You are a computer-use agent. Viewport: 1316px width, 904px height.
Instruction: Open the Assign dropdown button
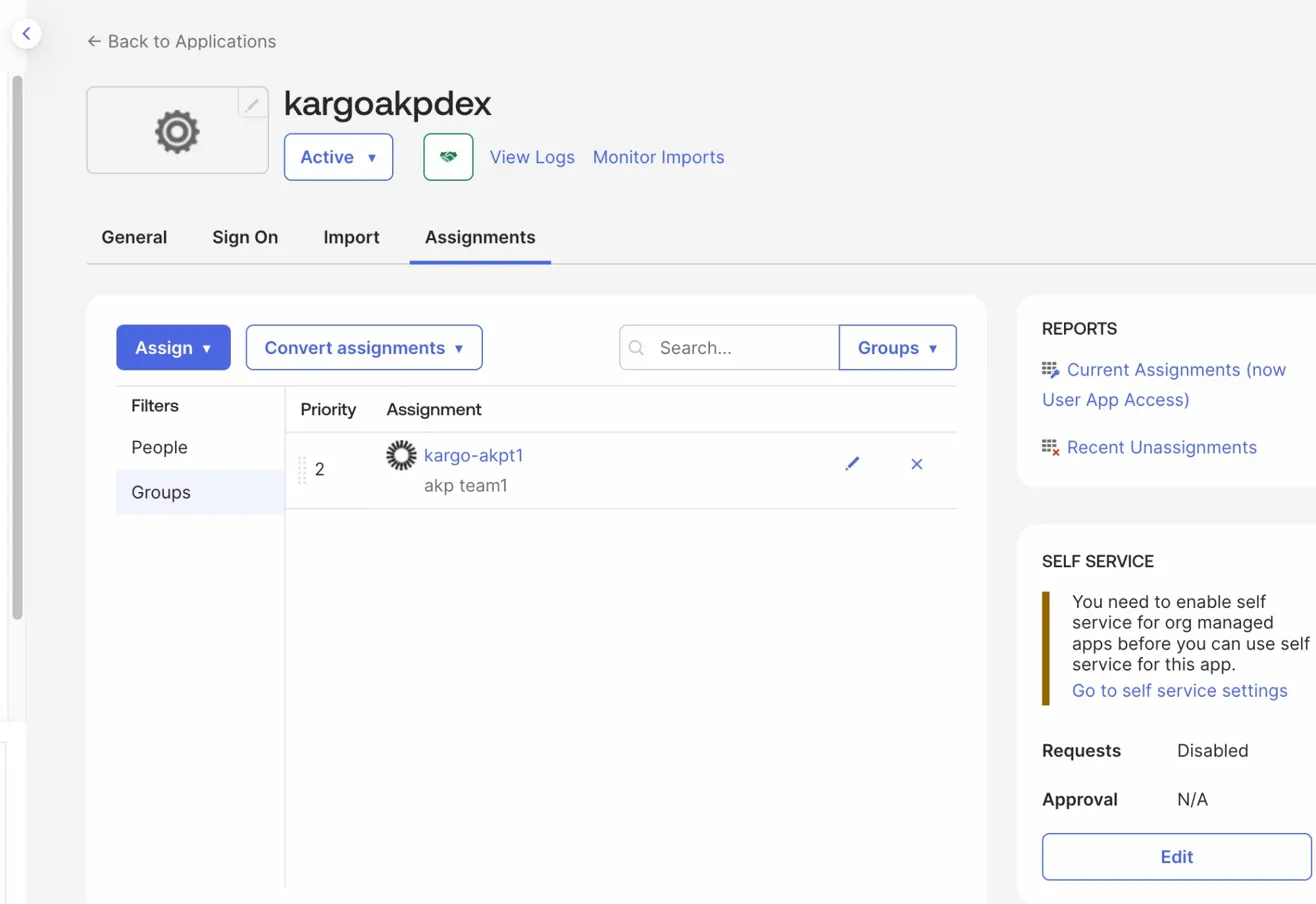click(173, 348)
